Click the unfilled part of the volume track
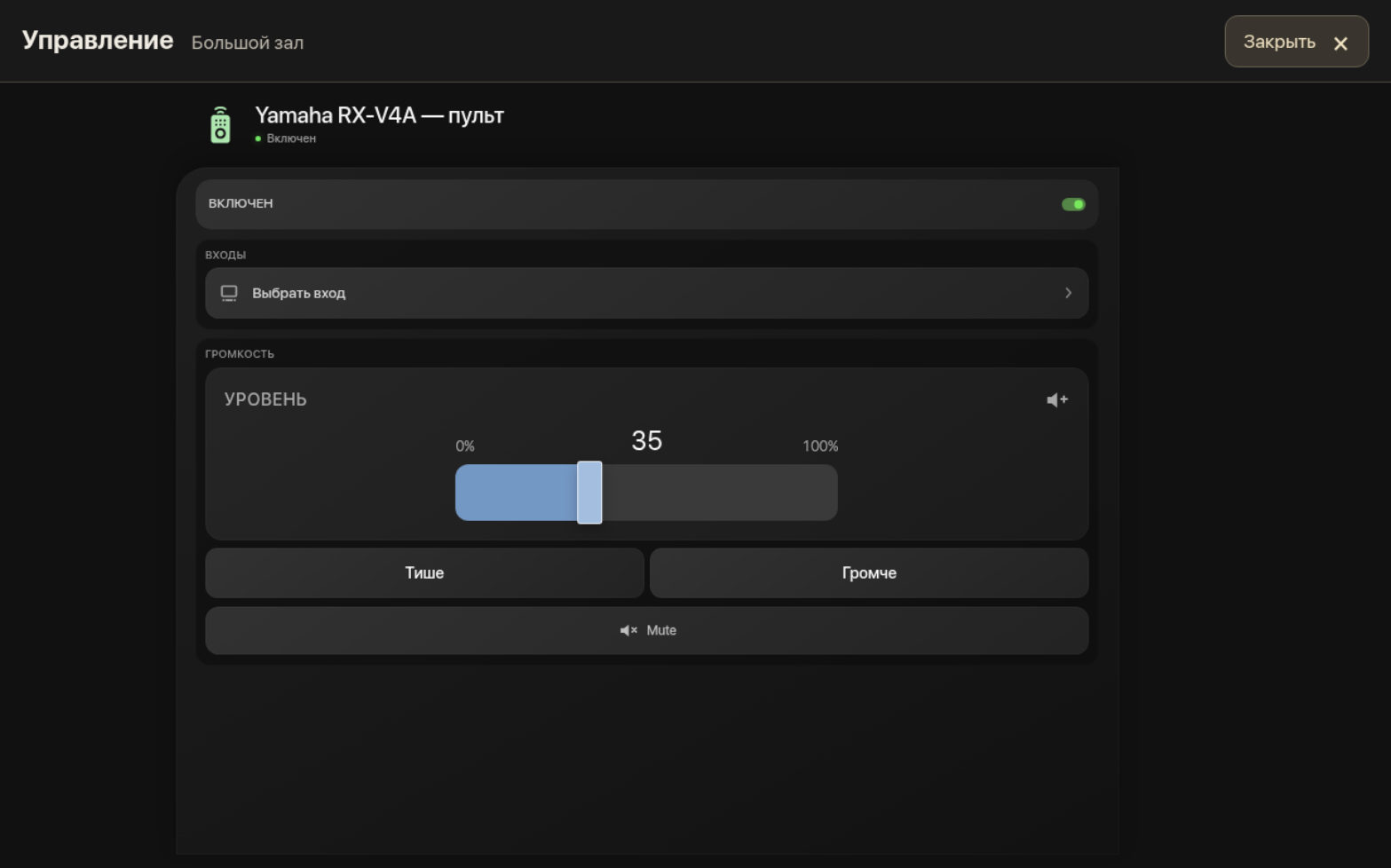 click(x=720, y=493)
